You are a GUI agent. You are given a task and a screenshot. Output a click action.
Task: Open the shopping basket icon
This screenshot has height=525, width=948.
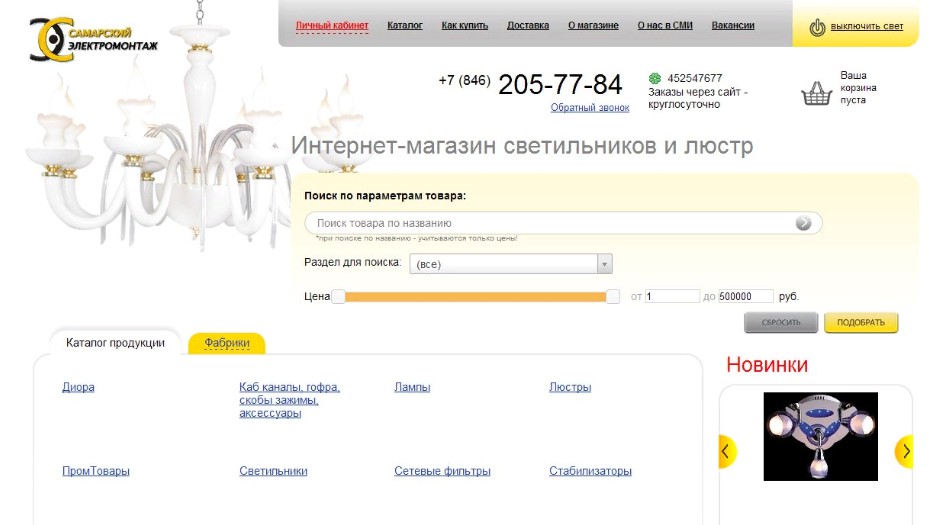(x=816, y=93)
